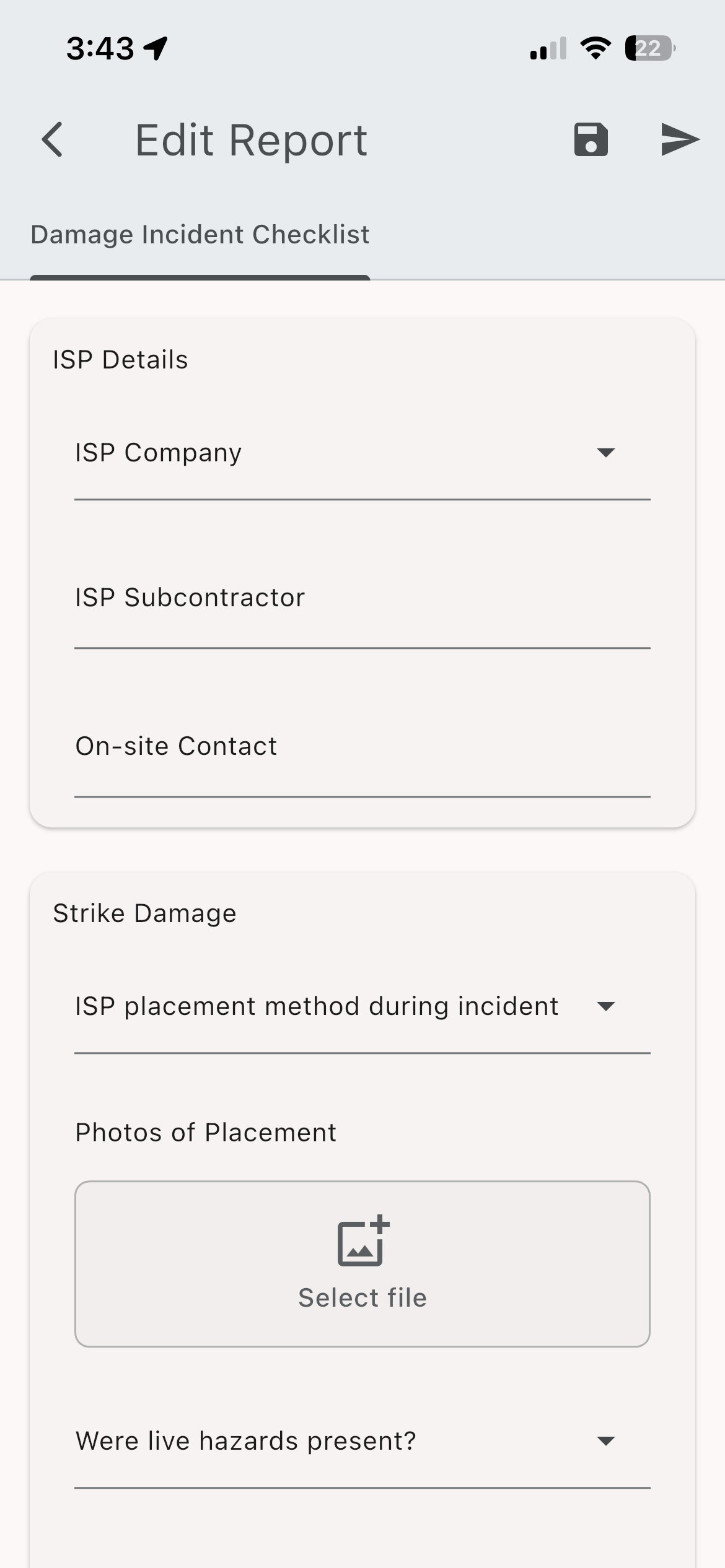Screen dimensions: 725x1568
Task: Click the back navigation arrow
Action: click(x=53, y=140)
